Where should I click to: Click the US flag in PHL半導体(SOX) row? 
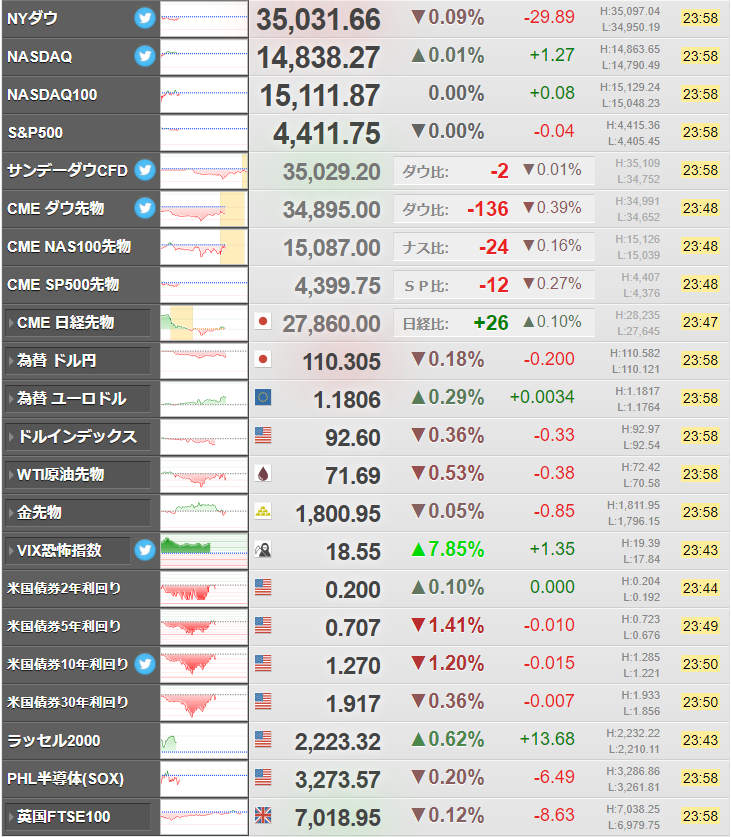point(263,777)
